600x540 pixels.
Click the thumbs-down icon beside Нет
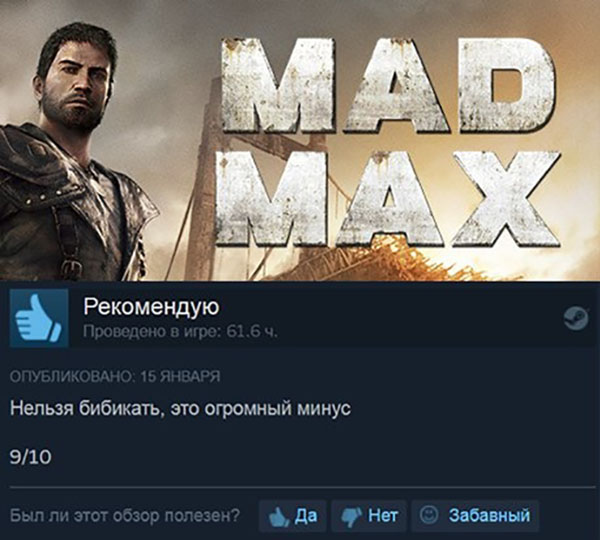pyautogui.click(x=352, y=517)
